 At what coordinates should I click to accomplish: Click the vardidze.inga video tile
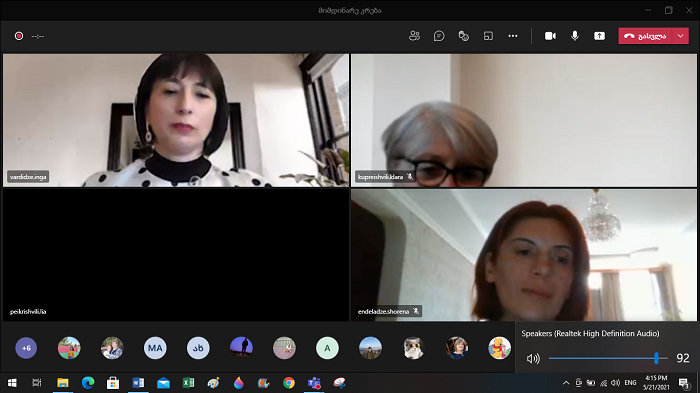176,120
